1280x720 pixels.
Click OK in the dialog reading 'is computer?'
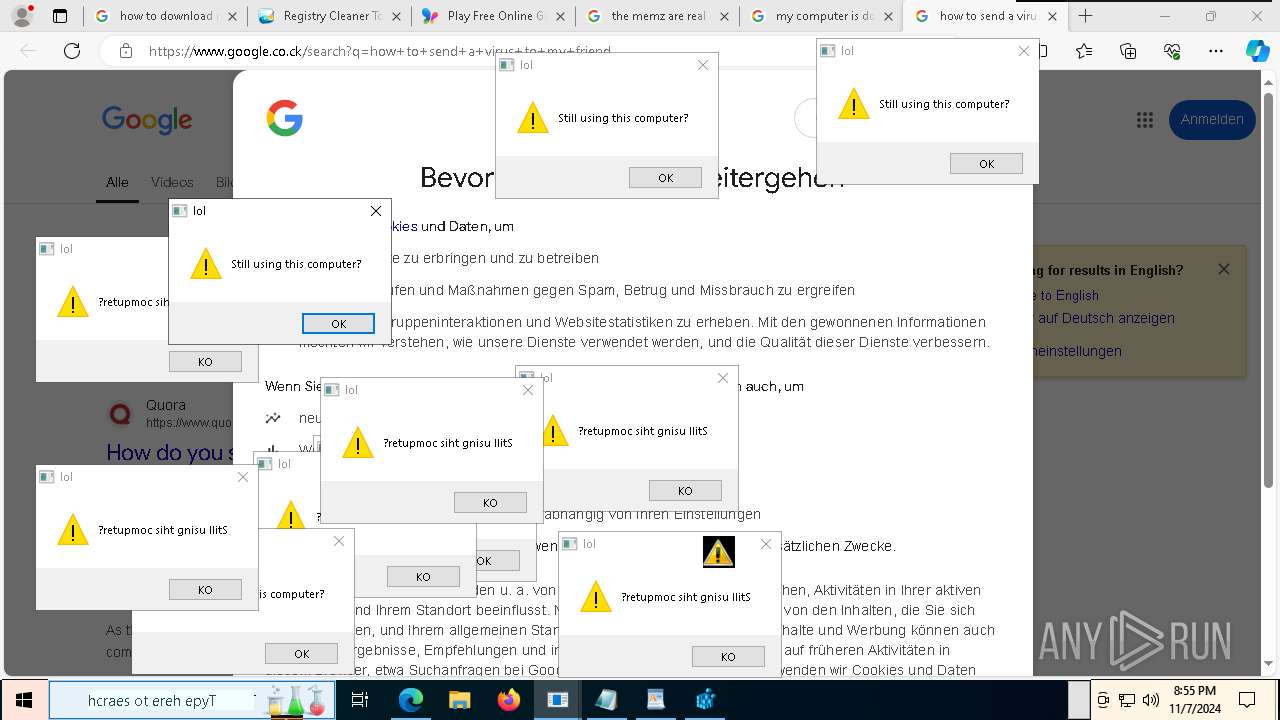[301, 654]
